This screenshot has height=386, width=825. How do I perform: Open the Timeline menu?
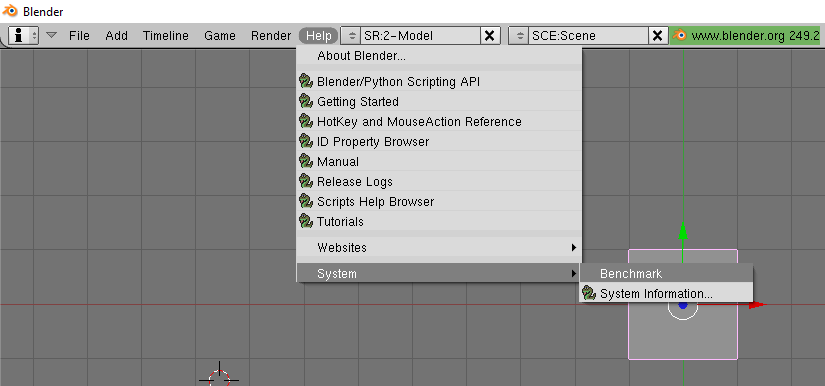(x=166, y=36)
